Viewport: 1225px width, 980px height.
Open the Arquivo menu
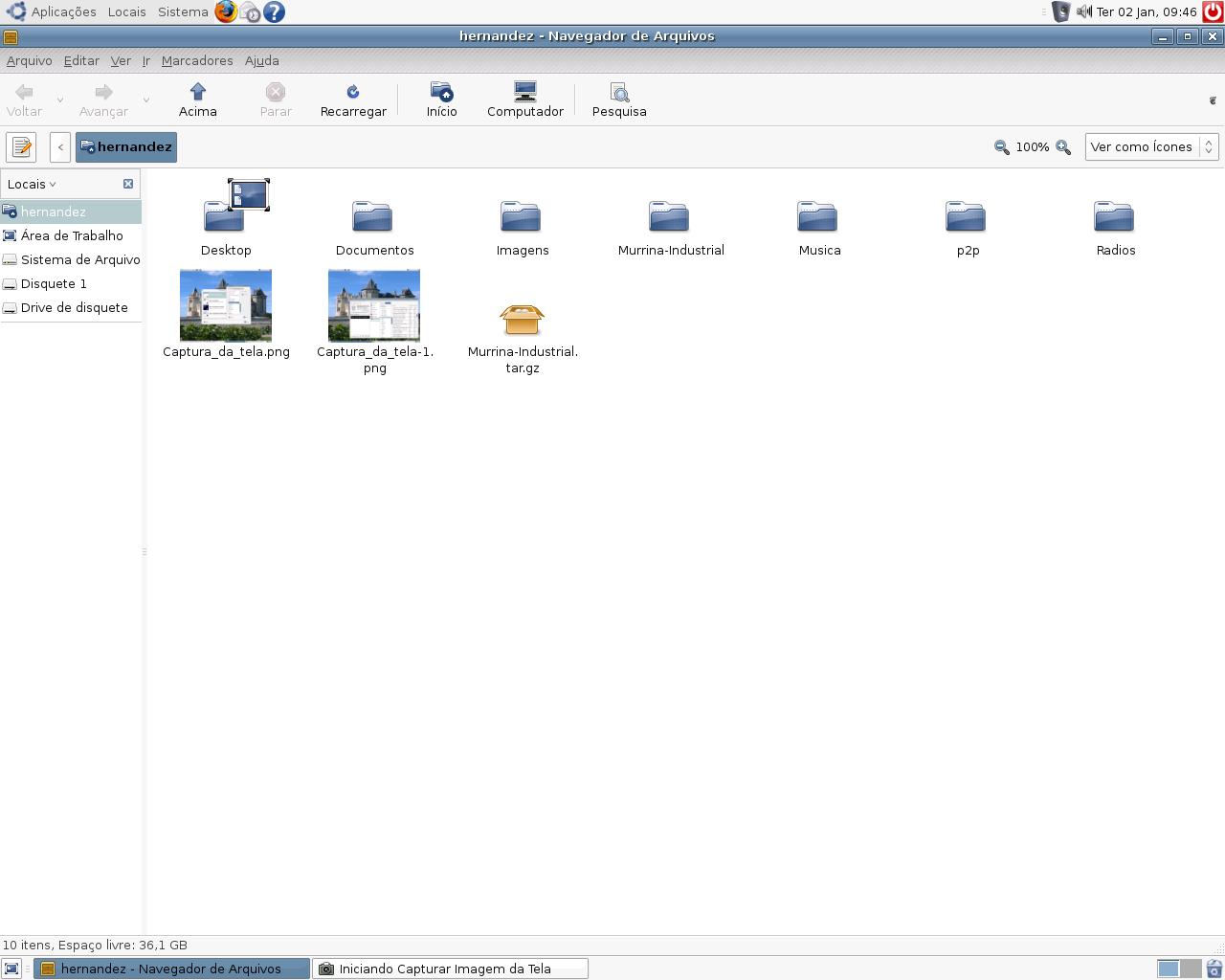click(30, 60)
